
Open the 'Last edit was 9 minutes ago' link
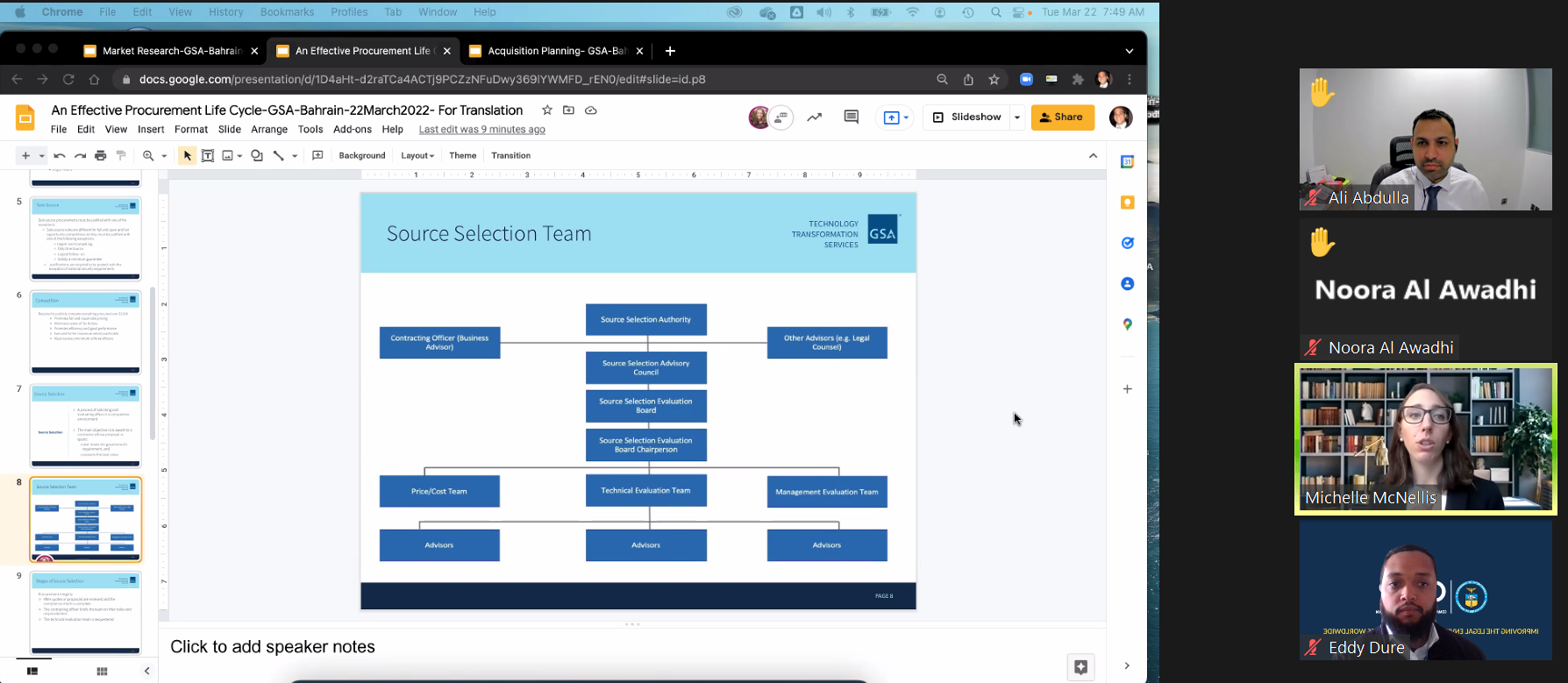tap(481, 129)
